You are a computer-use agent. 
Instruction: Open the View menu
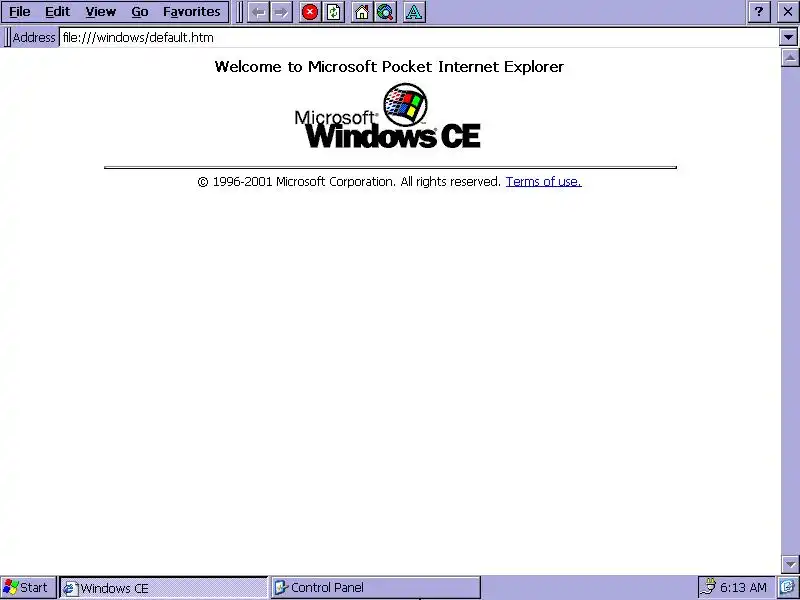(x=101, y=12)
